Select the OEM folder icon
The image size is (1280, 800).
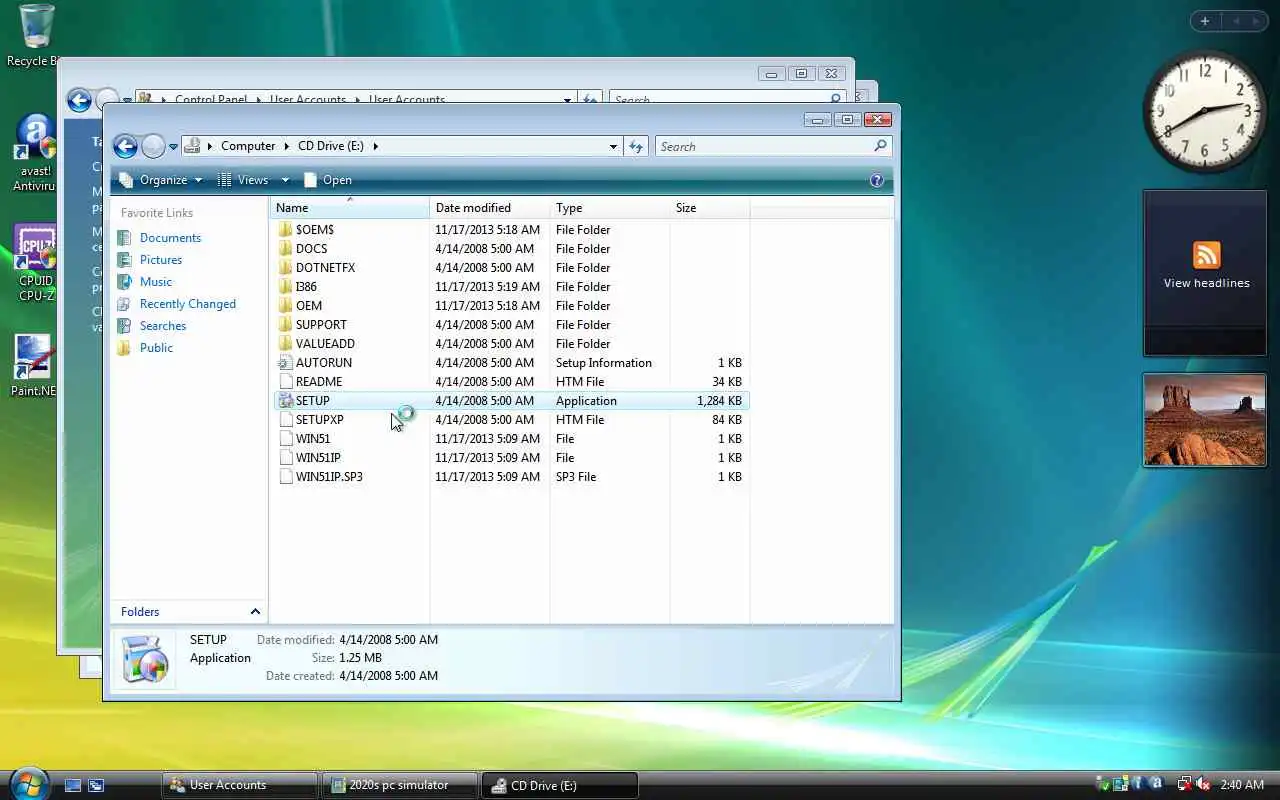286,306
